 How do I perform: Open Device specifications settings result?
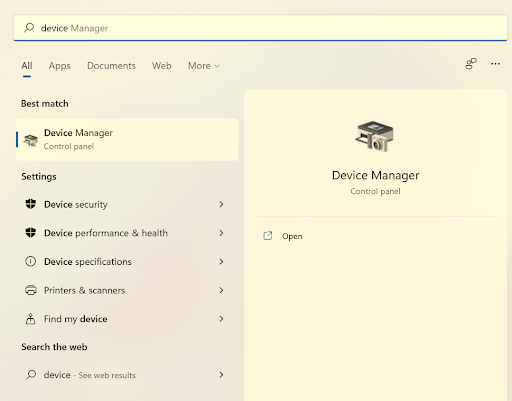(127, 261)
